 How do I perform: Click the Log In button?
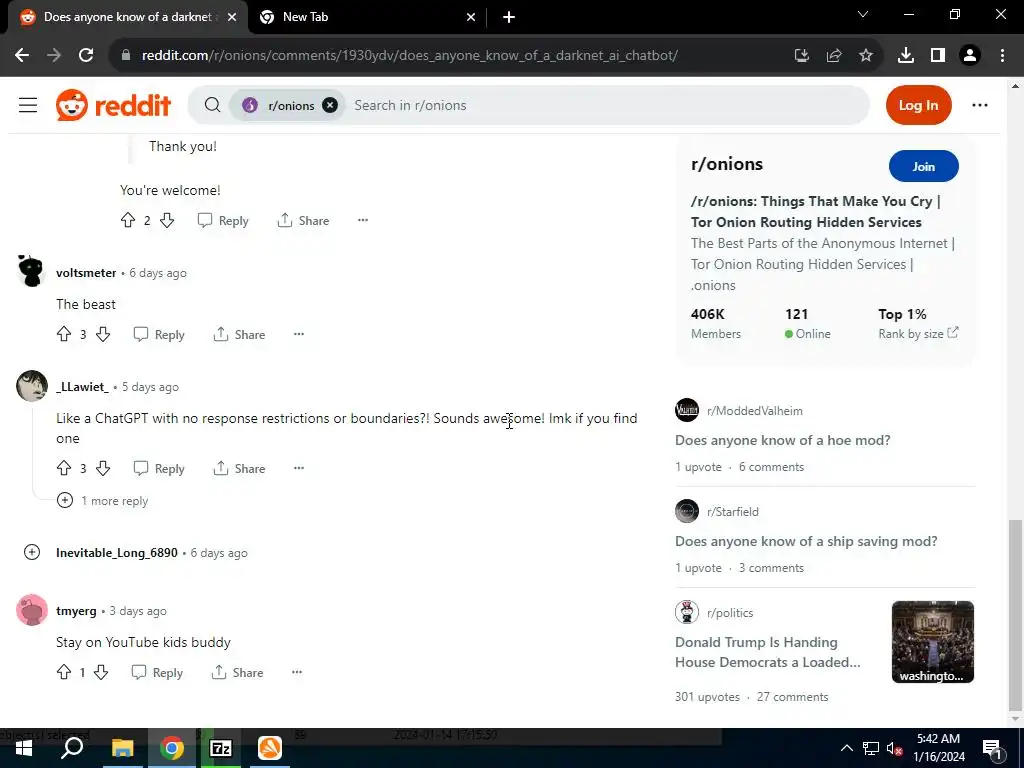click(918, 105)
